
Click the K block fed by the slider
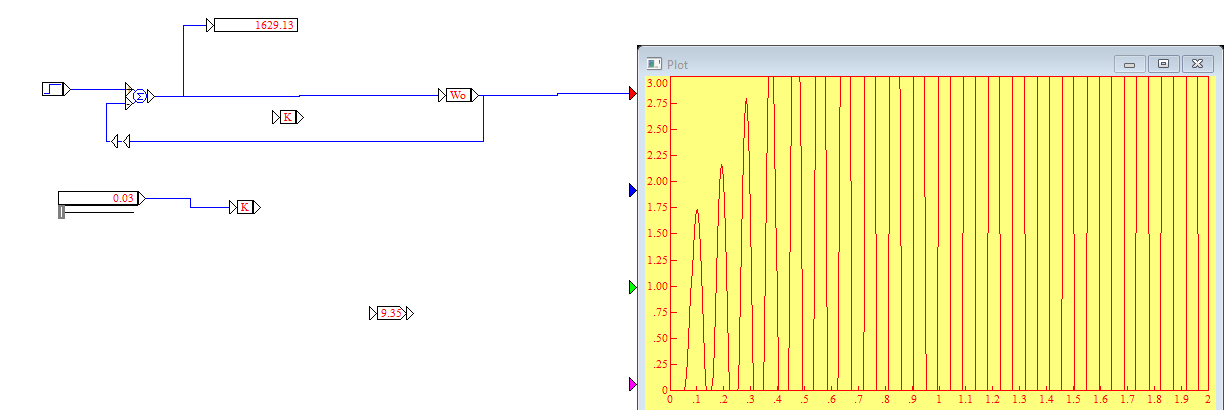(244, 207)
